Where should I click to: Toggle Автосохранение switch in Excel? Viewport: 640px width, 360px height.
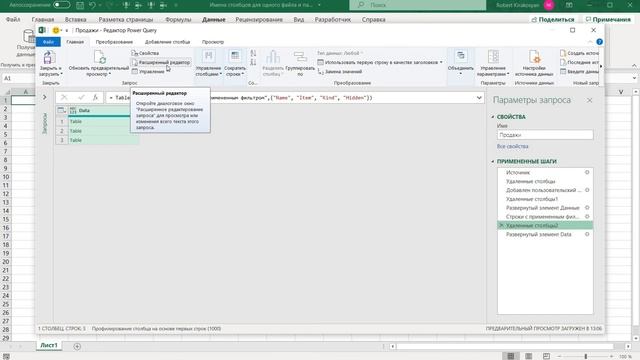(61, 5)
